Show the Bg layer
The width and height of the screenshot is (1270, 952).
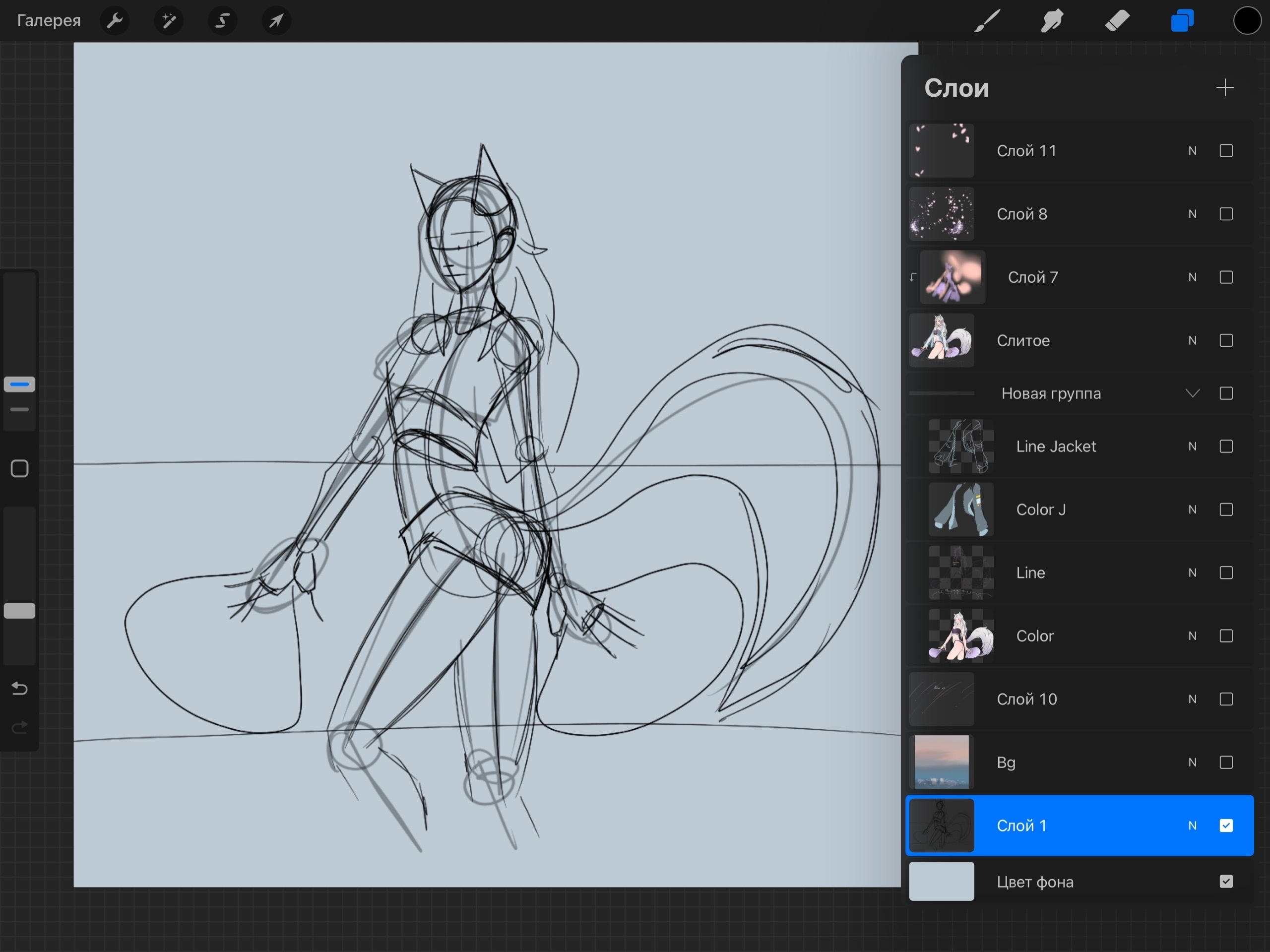click(x=1226, y=762)
